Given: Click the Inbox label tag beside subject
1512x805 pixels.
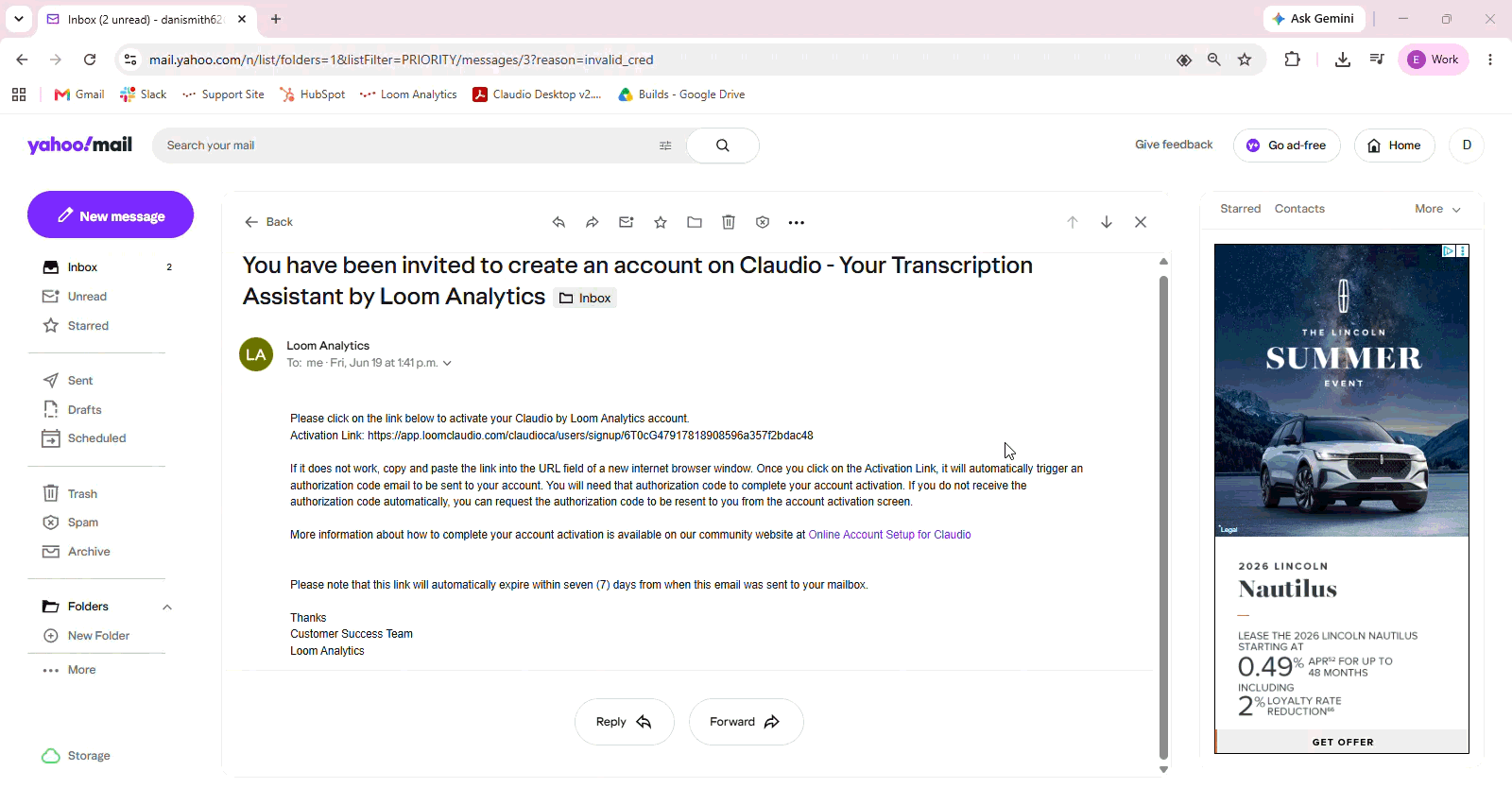Looking at the screenshot, I should pyautogui.click(x=586, y=299).
